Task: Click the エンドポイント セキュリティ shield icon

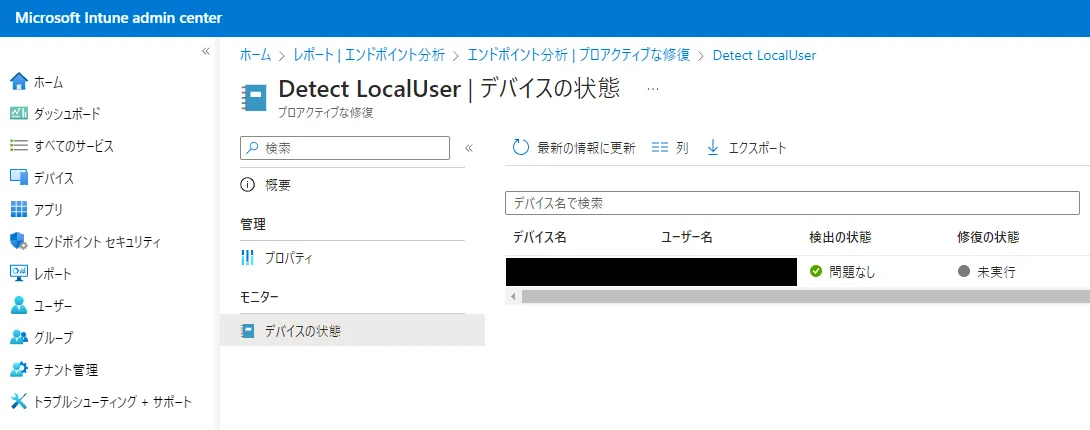Action: [19, 242]
